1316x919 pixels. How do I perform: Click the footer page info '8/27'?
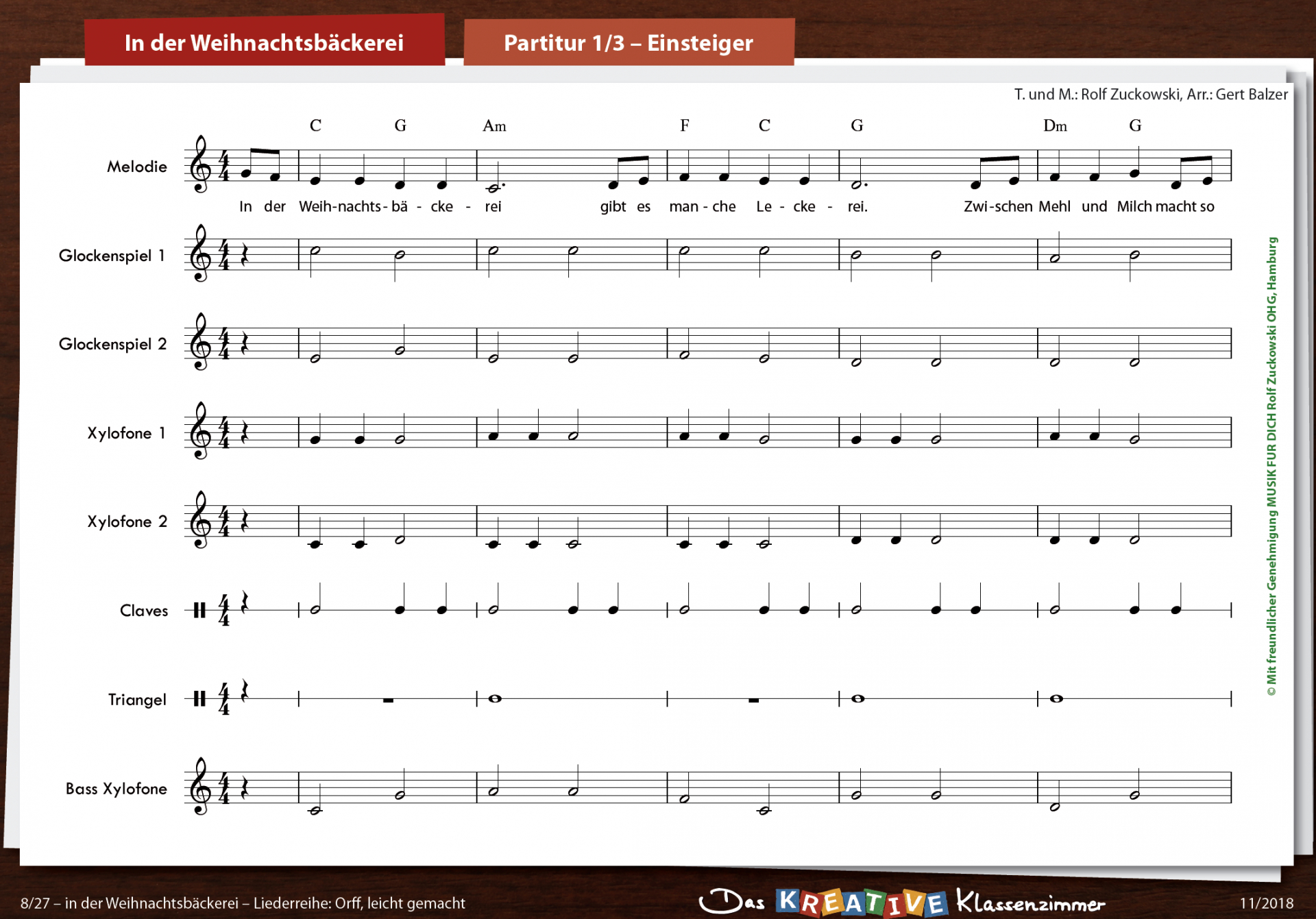(35, 903)
